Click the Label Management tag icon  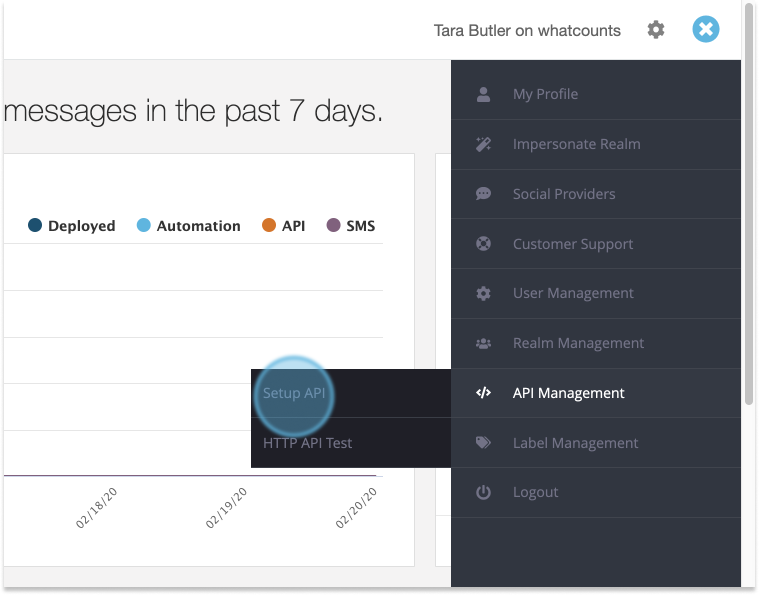point(484,443)
